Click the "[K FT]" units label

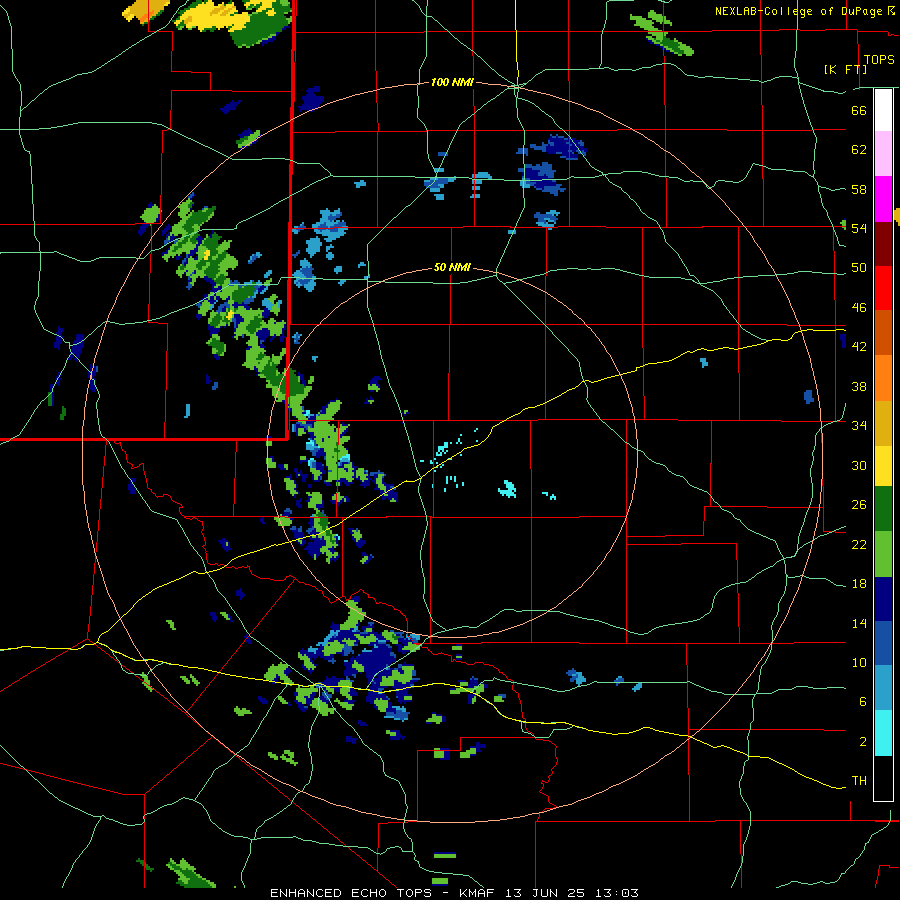pos(845,69)
